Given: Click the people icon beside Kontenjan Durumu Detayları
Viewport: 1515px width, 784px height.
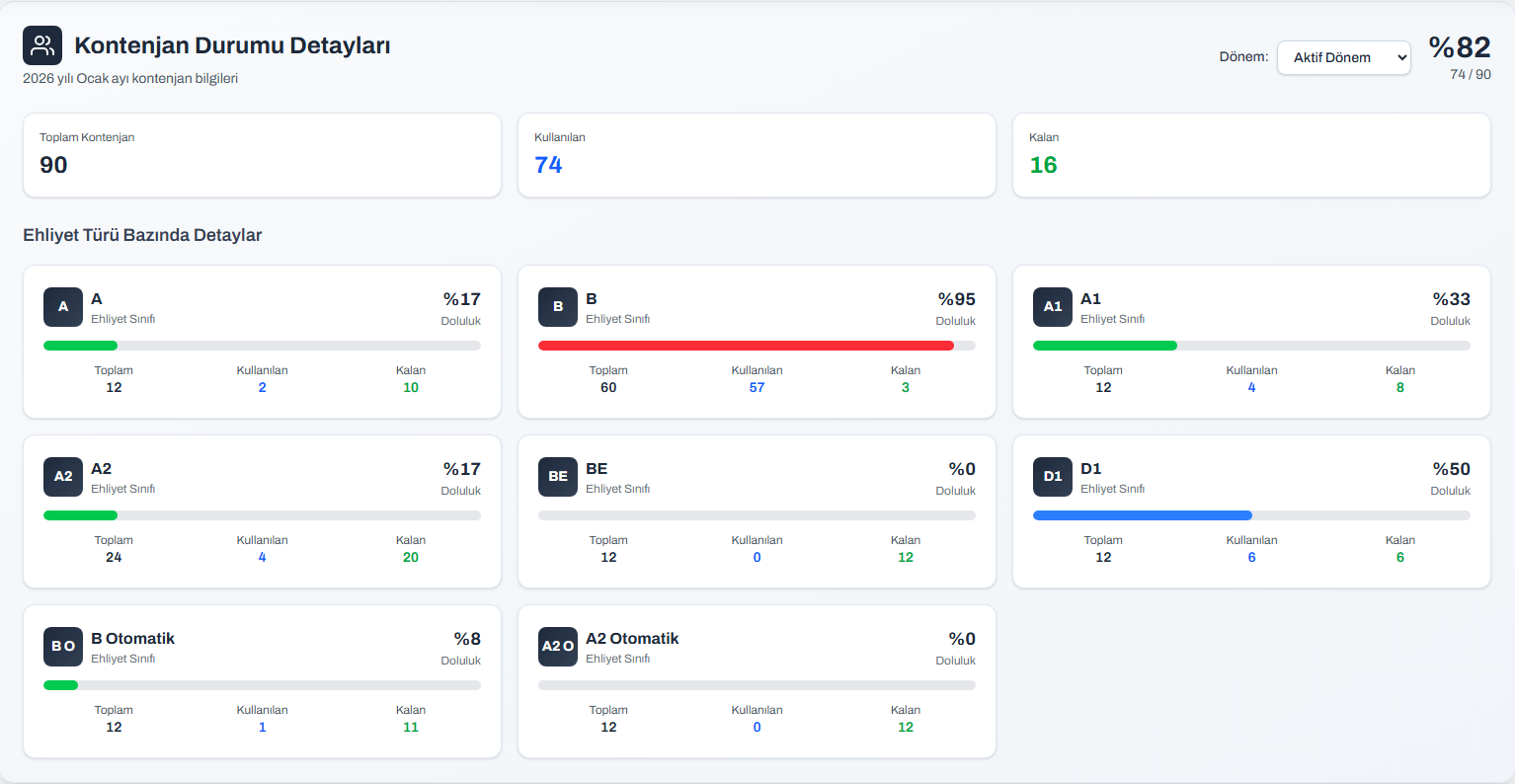Looking at the screenshot, I should click(42, 45).
